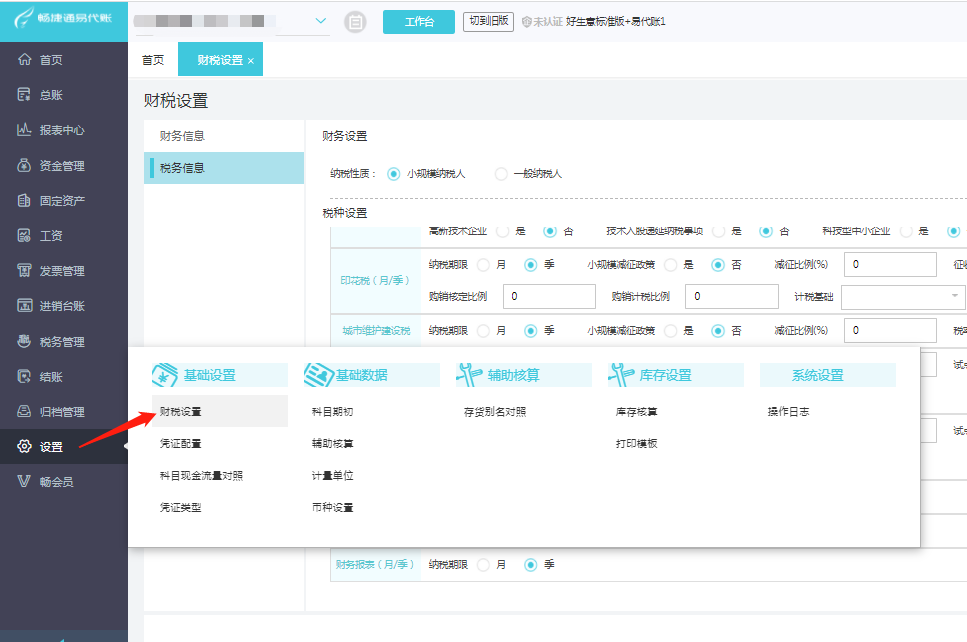Click the 基础数据 category icon

point(318,375)
